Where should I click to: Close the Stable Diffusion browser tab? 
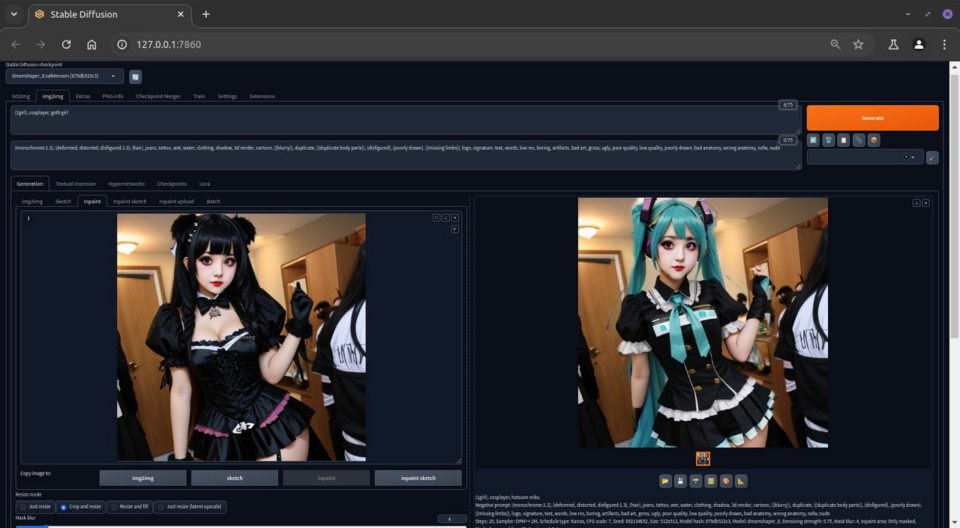click(180, 14)
